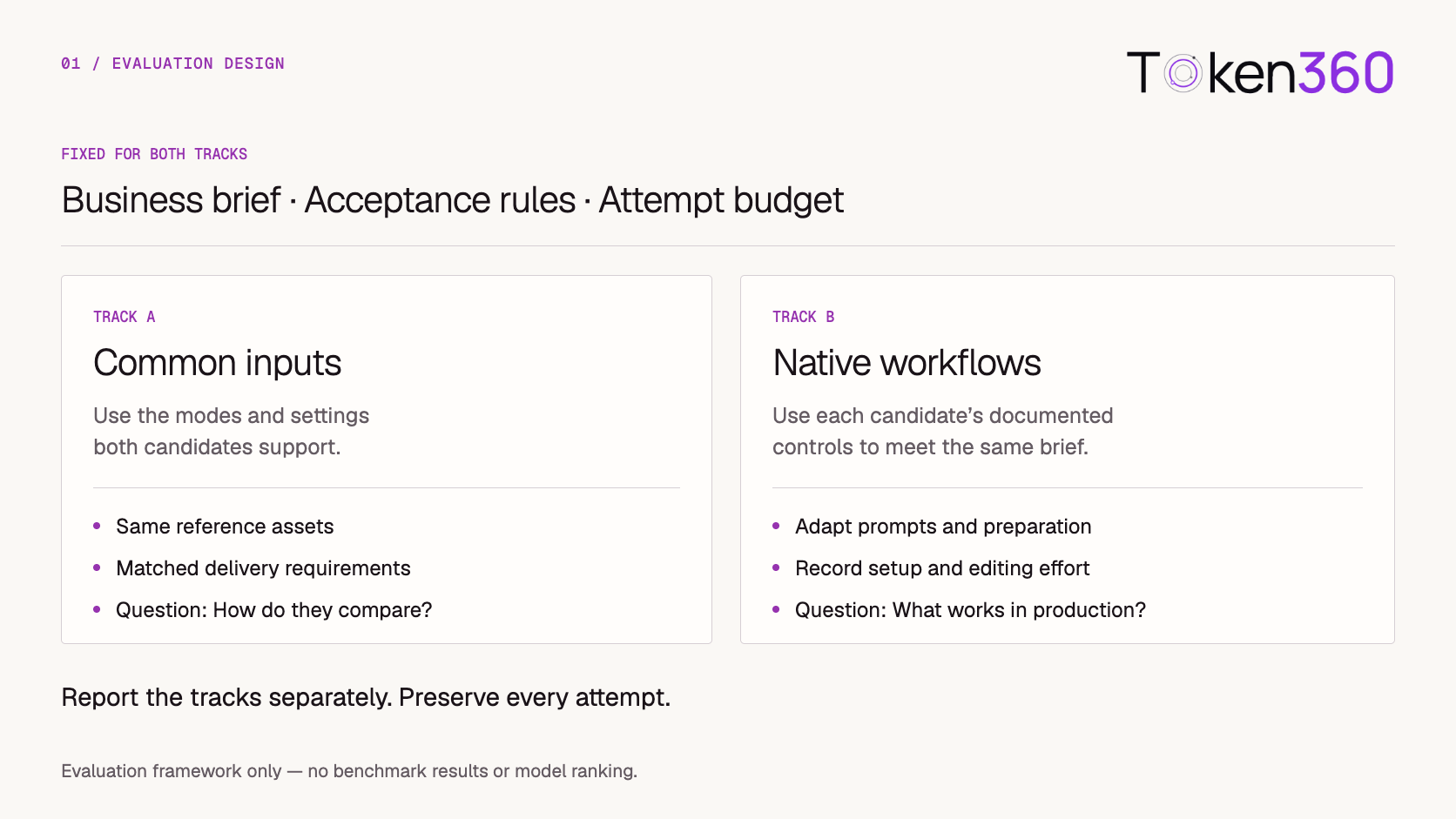Click the 'FIXED FOR BOTH TRACKS' label
This screenshot has width=1456, height=819.
[x=154, y=154]
